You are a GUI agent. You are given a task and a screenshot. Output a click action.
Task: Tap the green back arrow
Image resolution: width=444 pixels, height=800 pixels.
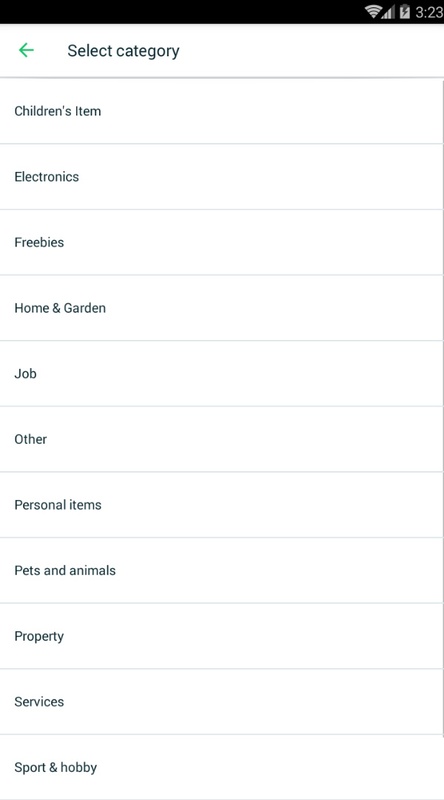(26, 50)
